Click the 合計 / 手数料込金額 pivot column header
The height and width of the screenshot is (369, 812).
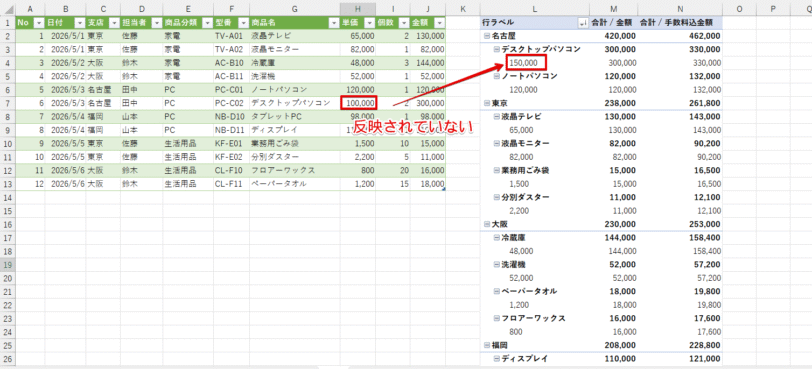point(680,23)
